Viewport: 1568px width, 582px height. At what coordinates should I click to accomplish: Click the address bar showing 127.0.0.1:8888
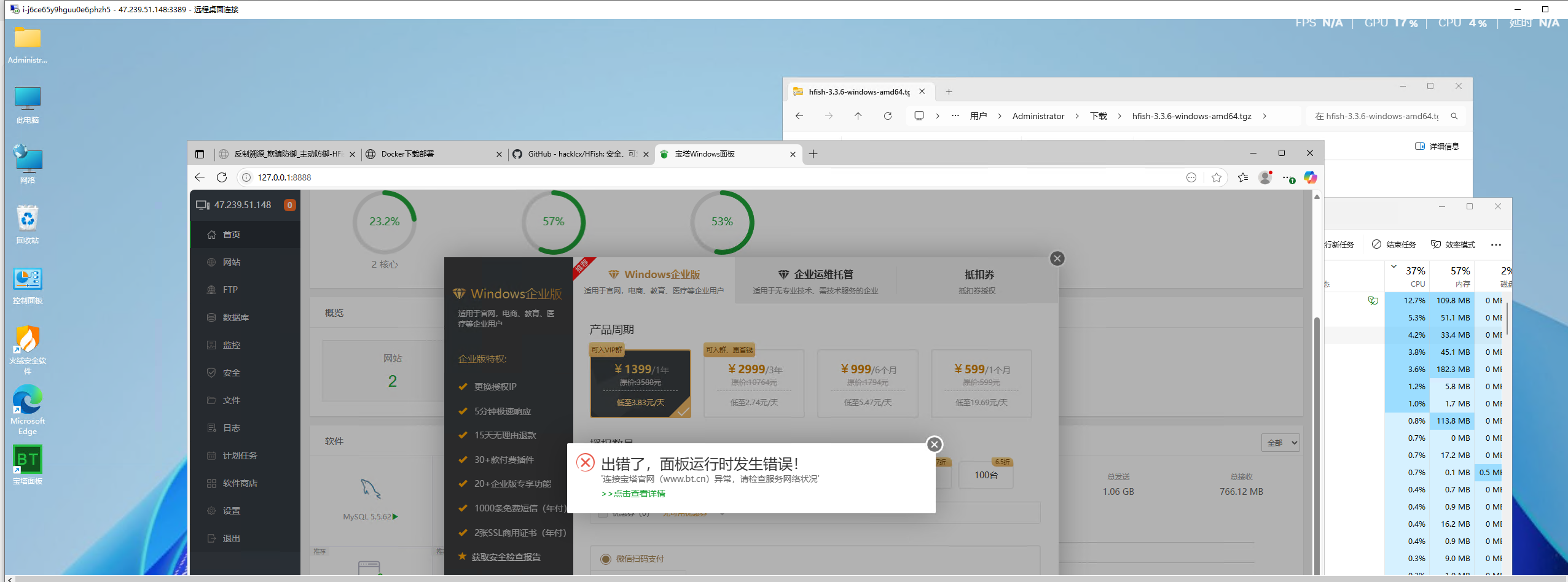(x=713, y=177)
